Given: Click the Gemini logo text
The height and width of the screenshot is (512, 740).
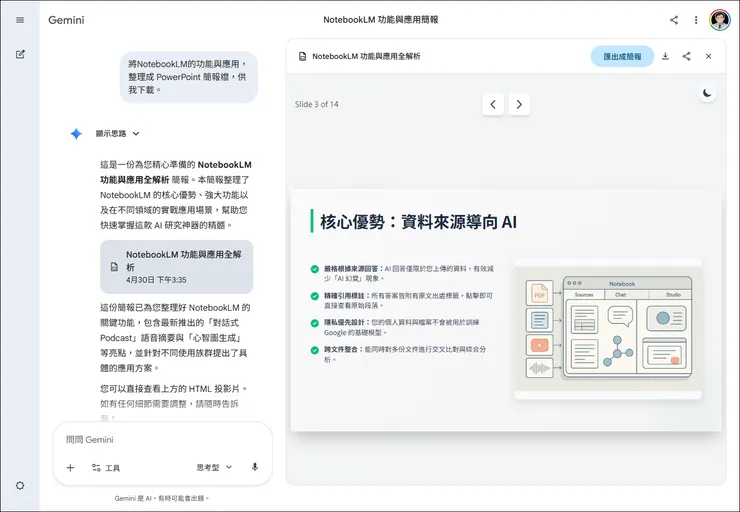Looking at the screenshot, I should click(x=66, y=20).
